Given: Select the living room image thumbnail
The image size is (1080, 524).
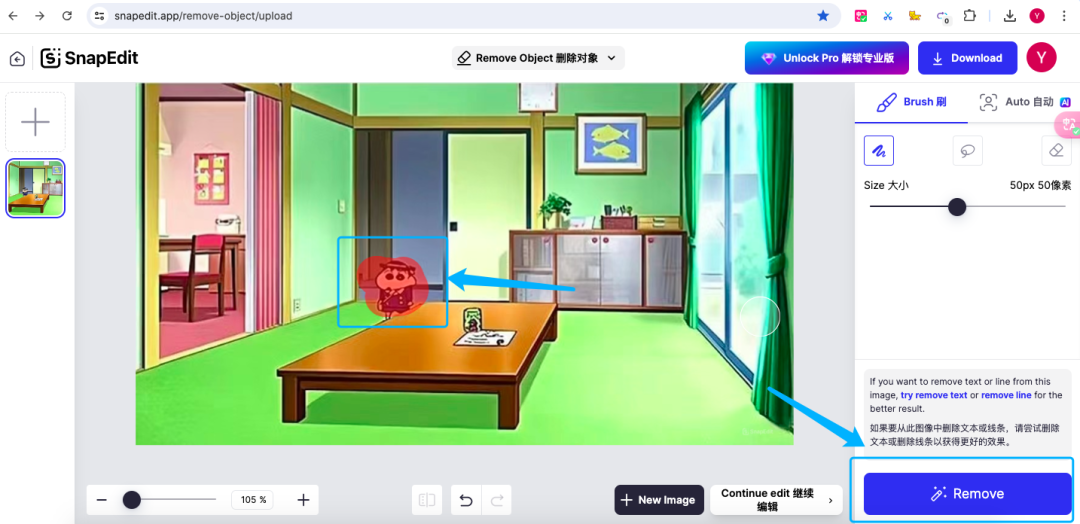Looking at the screenshot, I should [35, 188].
